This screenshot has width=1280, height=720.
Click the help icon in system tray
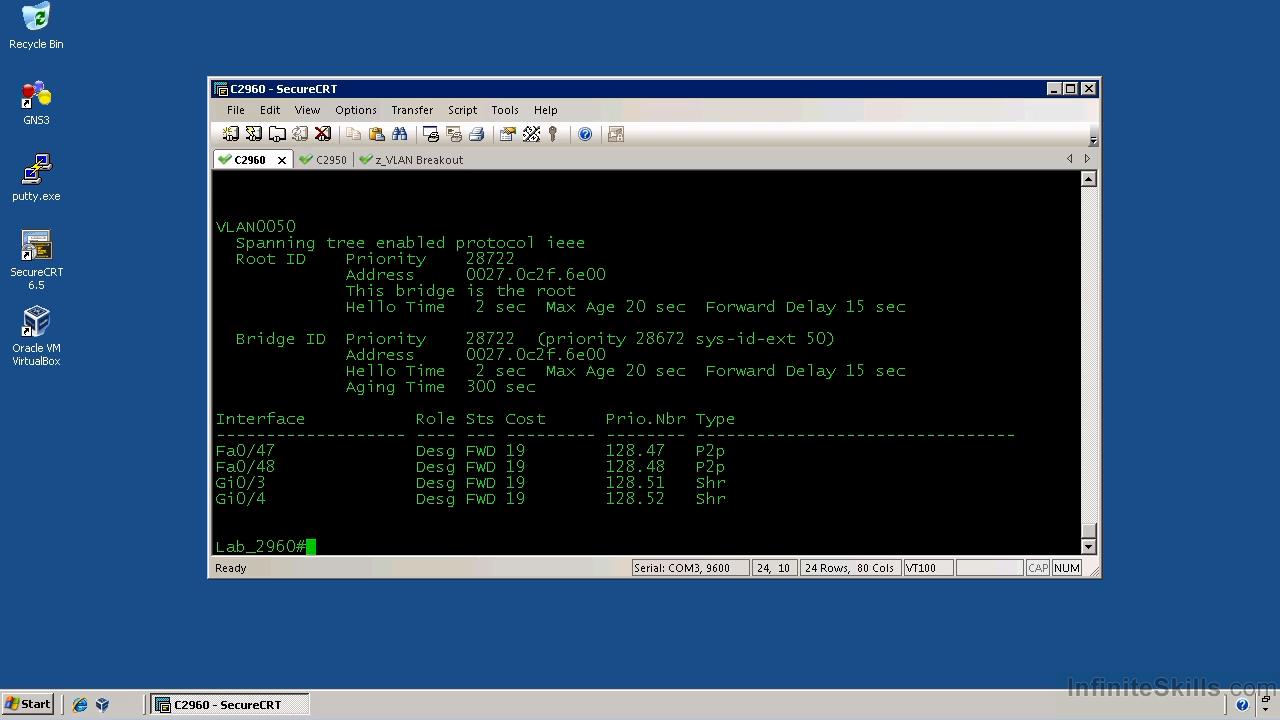point(1242,705)
